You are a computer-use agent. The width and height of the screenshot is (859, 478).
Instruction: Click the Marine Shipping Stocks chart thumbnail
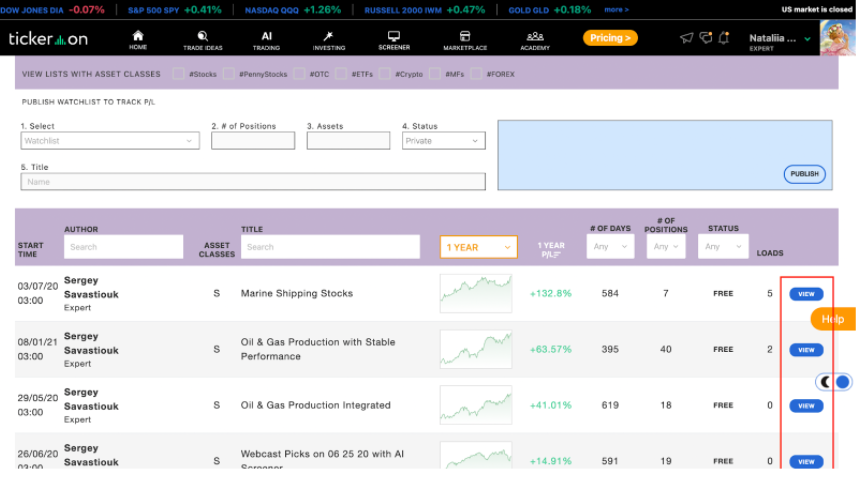pos(476,293)
